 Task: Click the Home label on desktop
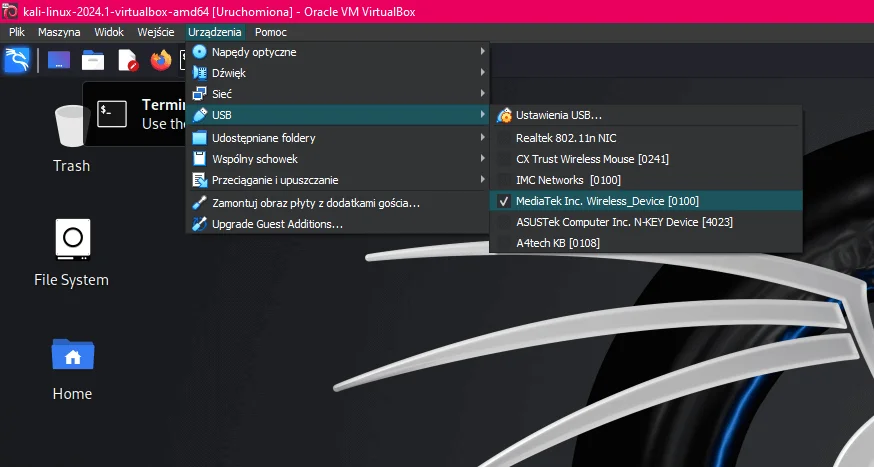72,393
